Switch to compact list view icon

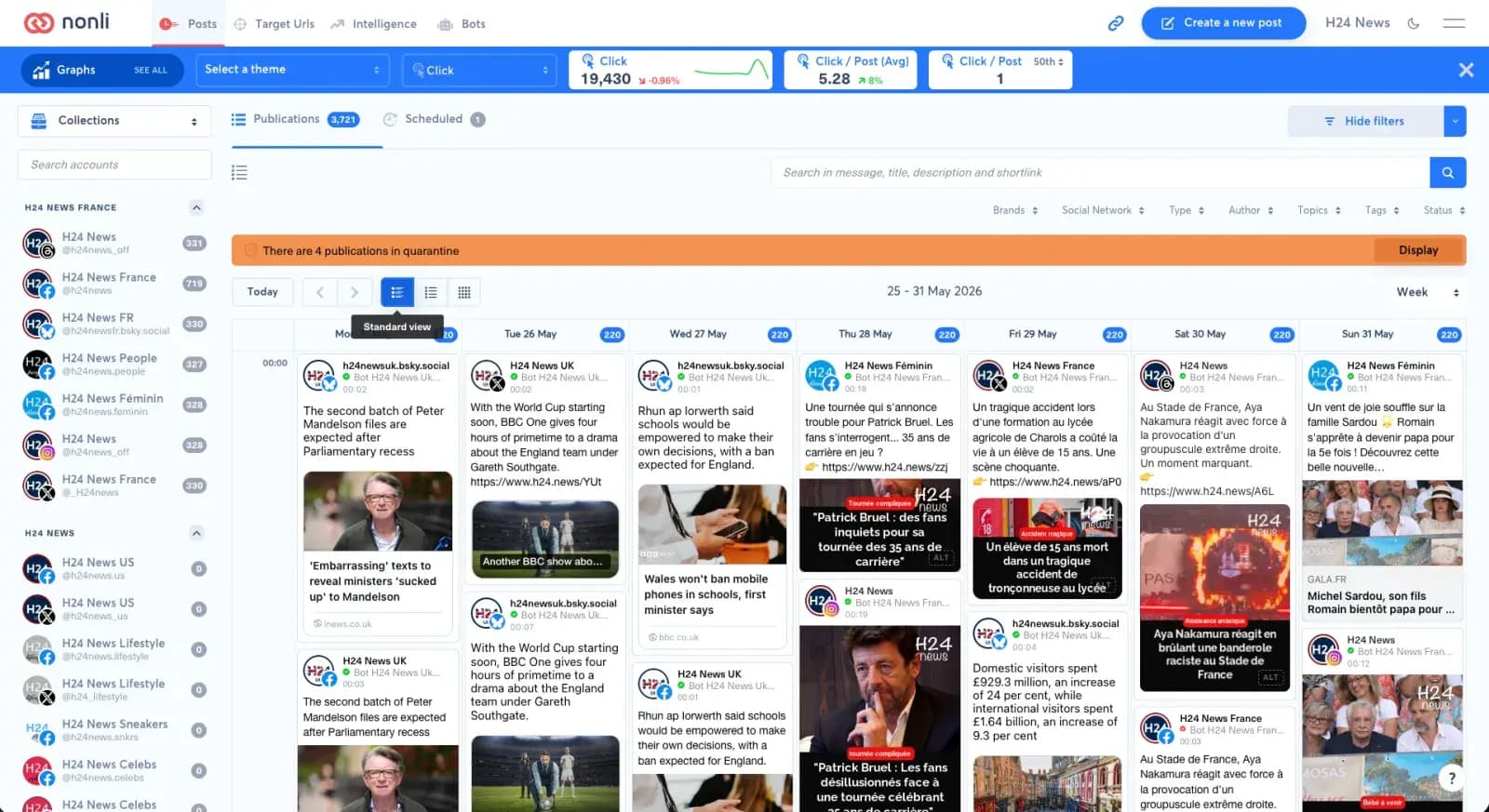[x=430, y=292]
